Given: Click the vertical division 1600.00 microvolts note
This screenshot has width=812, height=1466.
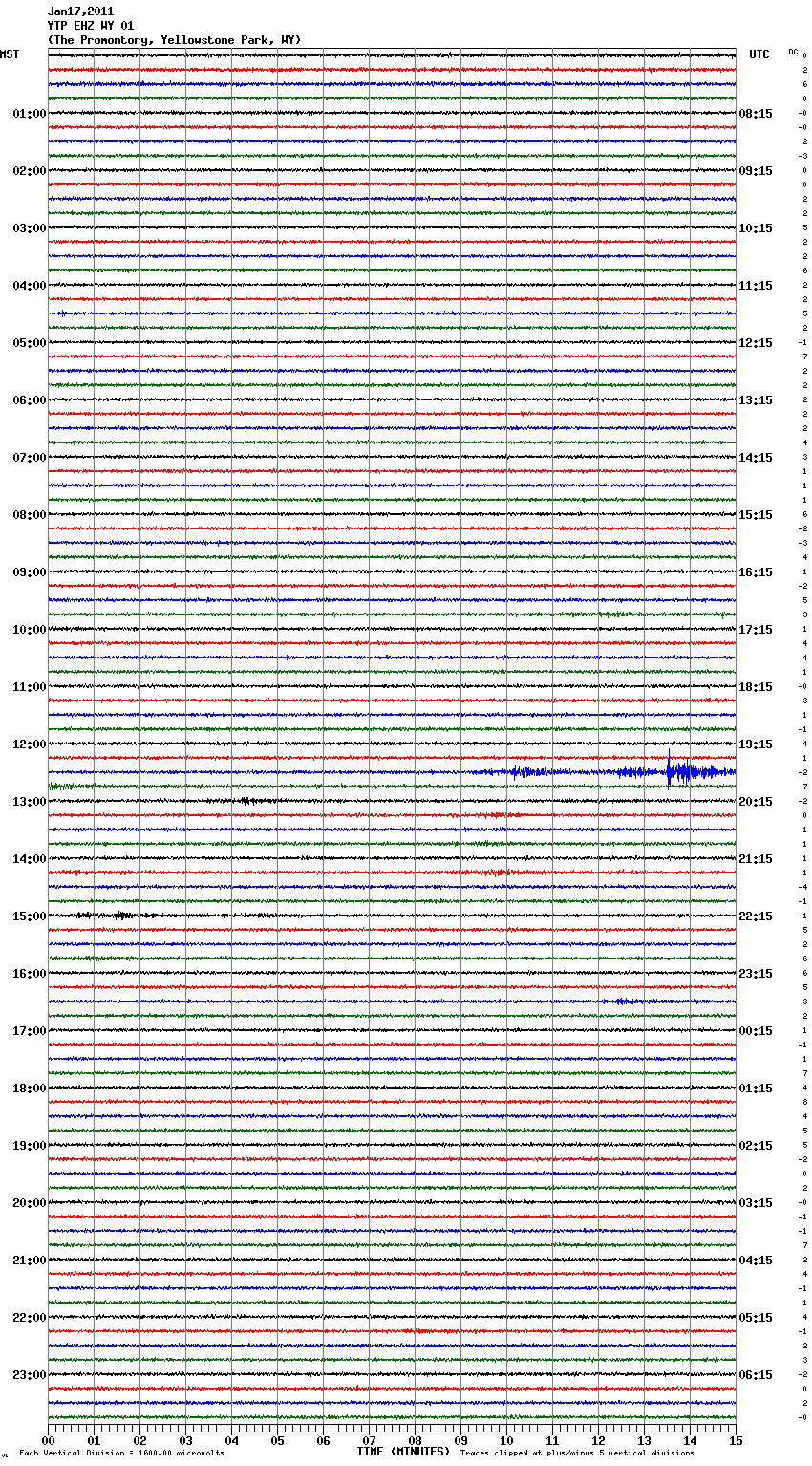Looking at the screenshot, I should coord(122,1453).
